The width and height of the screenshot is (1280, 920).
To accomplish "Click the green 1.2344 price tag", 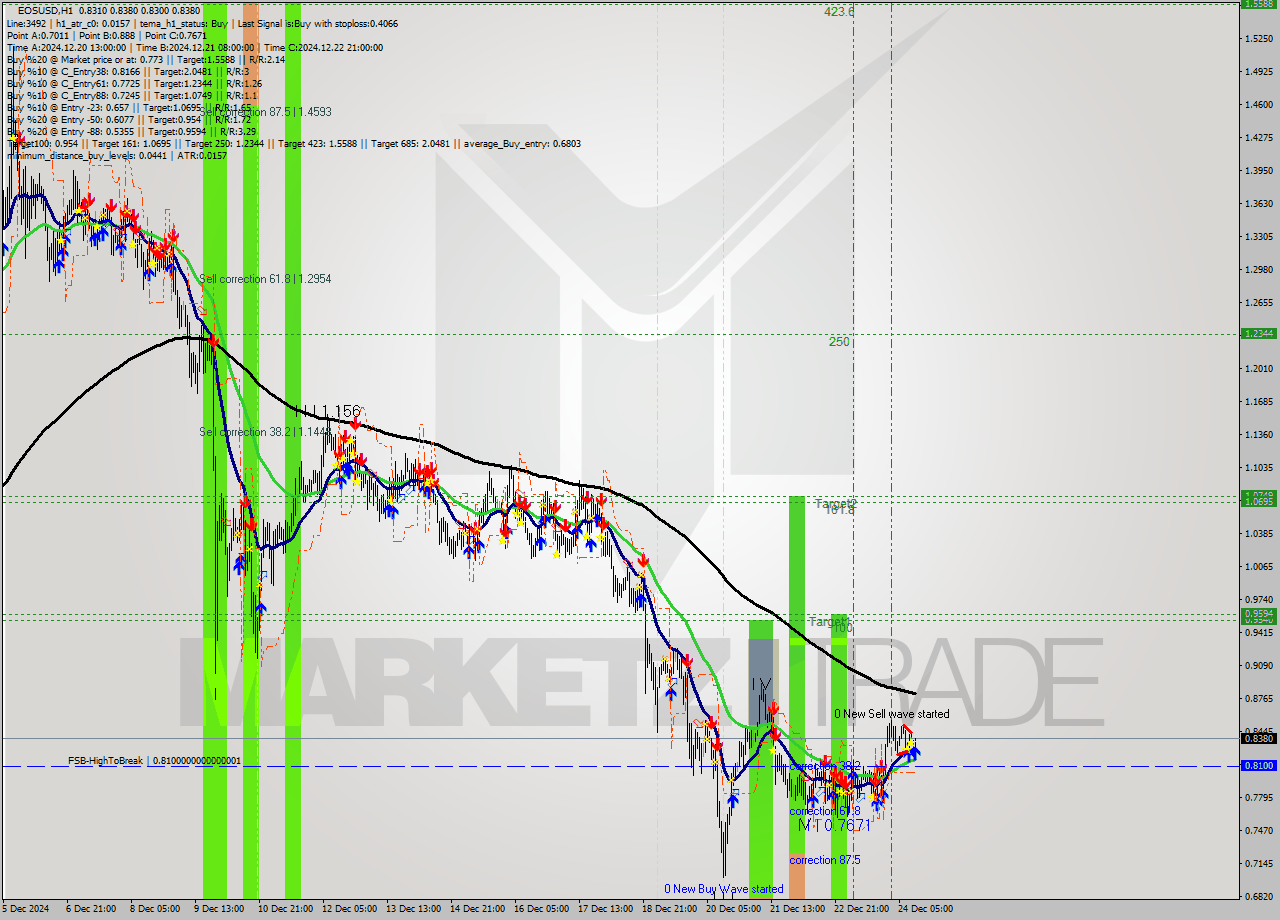I will point(1257,334).
